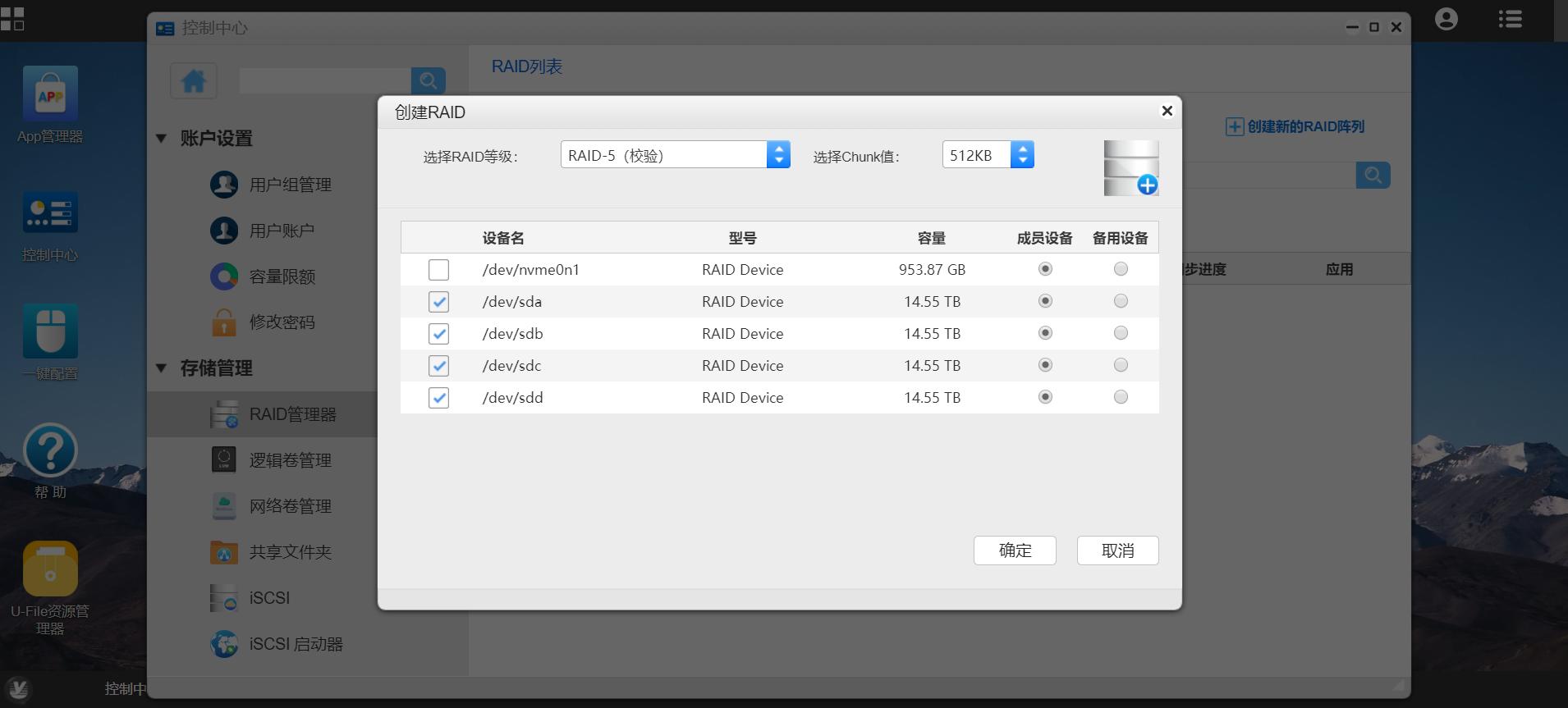Image resolution: width=1568 pixels, height=708 pixels.
Task: Uncheck the /dev/sdc device checkbox
Action: pos(438,366)
